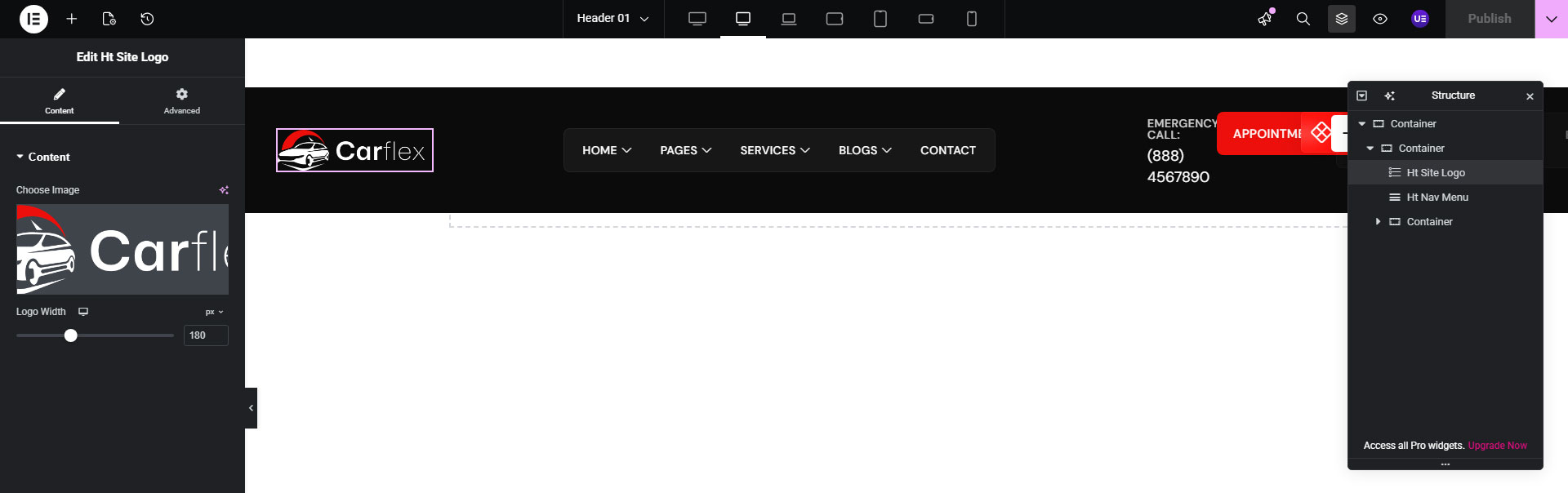Open the Elementor main menu logo
The height and width of the screenshot is (493, 1568).
33,19
